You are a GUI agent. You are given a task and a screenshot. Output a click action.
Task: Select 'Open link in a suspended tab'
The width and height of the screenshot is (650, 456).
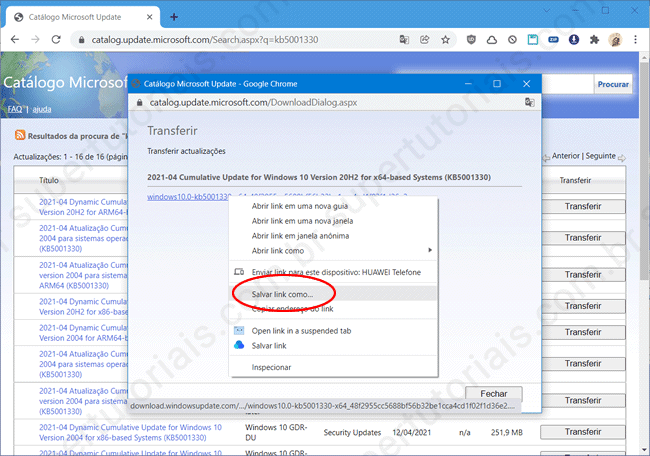point(301,330)
